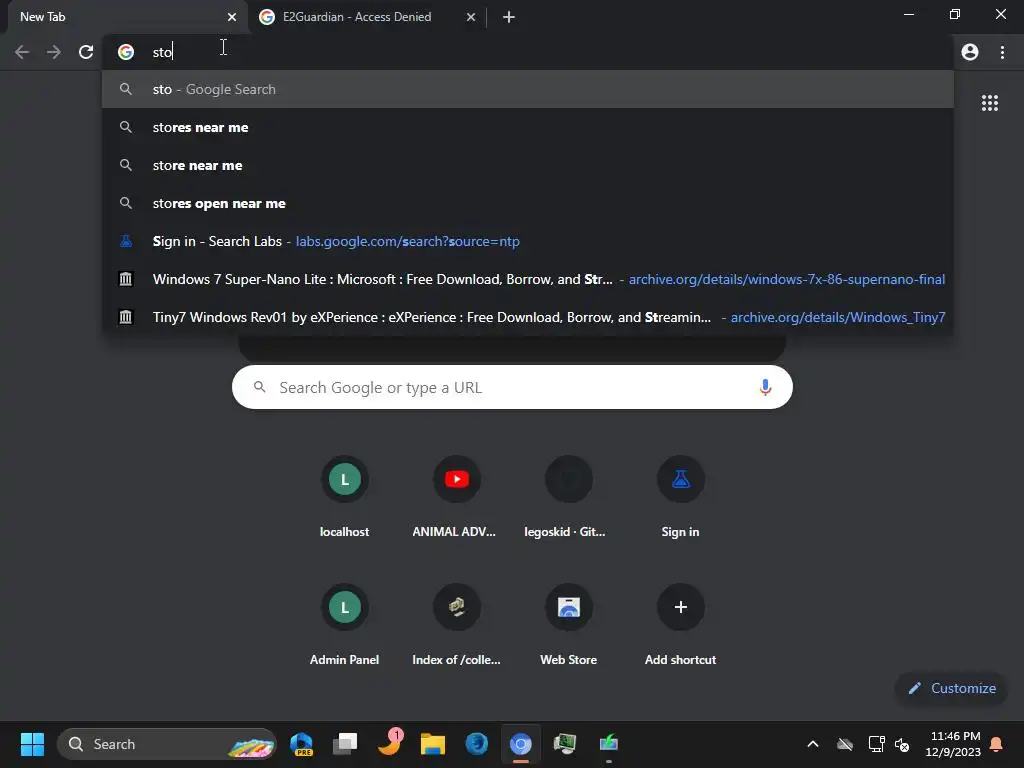The width and height of the screenshot is (1024, 768).
Task: Reload the current page
Action: (x=86, y=52)
